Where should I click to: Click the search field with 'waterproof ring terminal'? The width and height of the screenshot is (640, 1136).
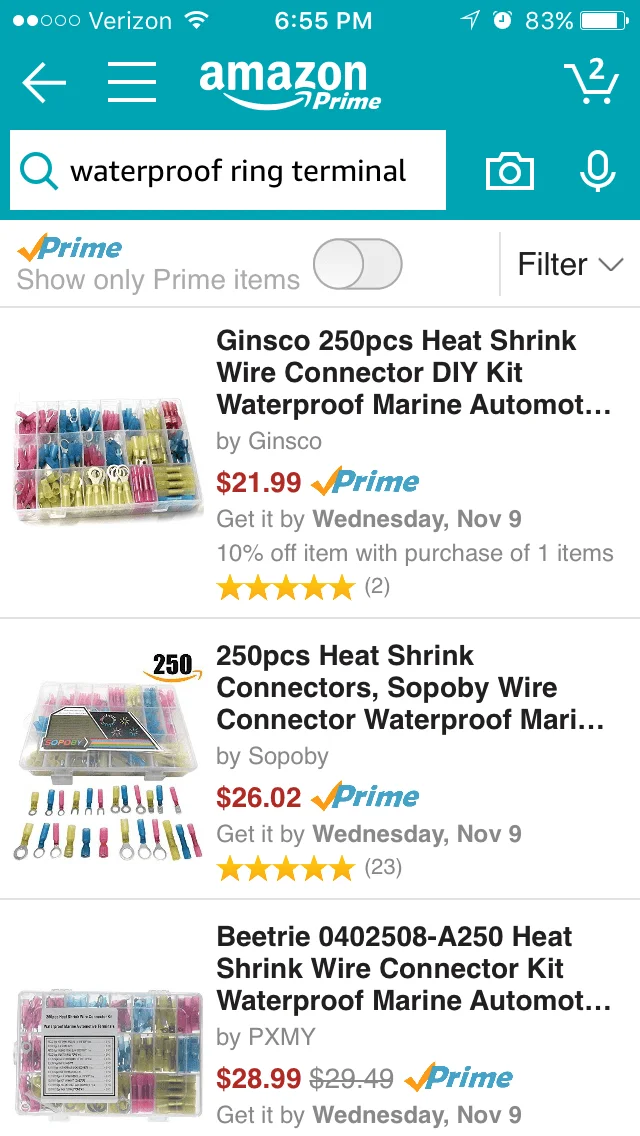point(240,171)
